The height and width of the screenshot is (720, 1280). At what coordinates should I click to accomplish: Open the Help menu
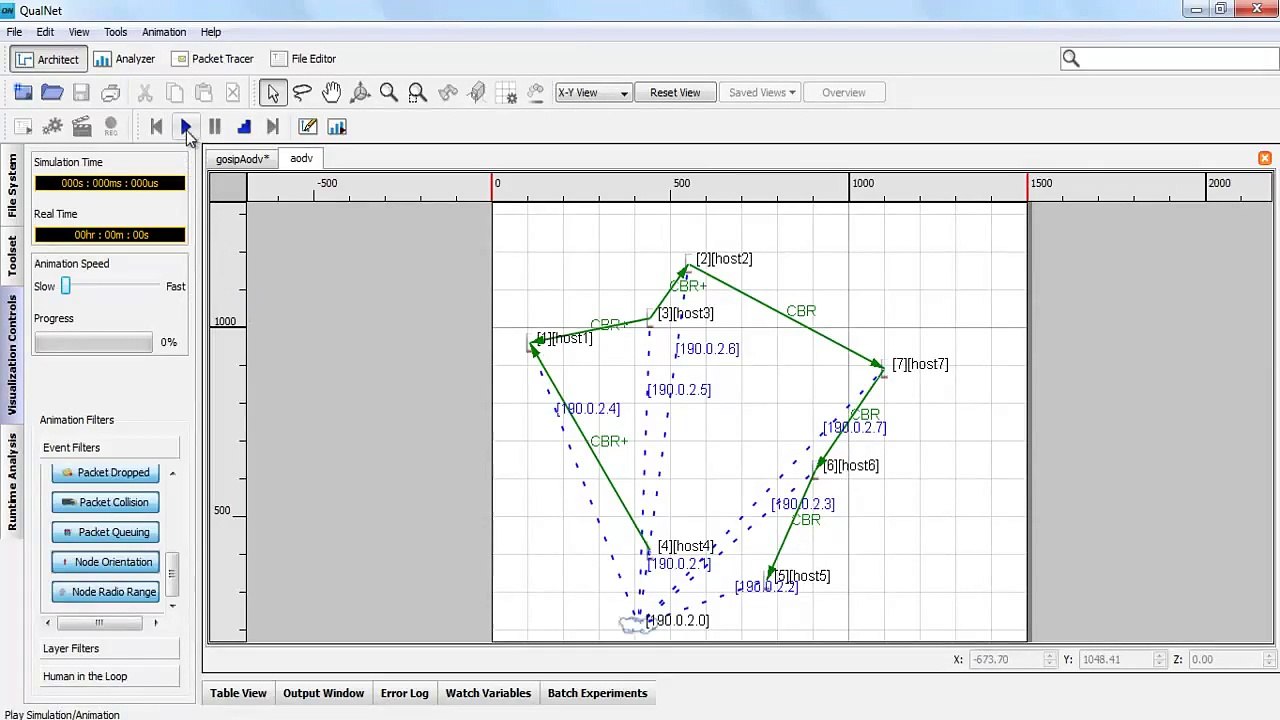(x=211, y=32)
